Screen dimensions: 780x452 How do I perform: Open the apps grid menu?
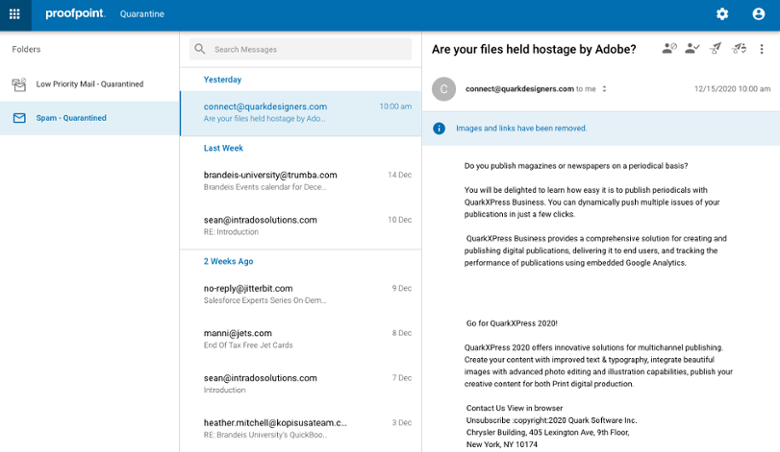click(x=15, y=14)
